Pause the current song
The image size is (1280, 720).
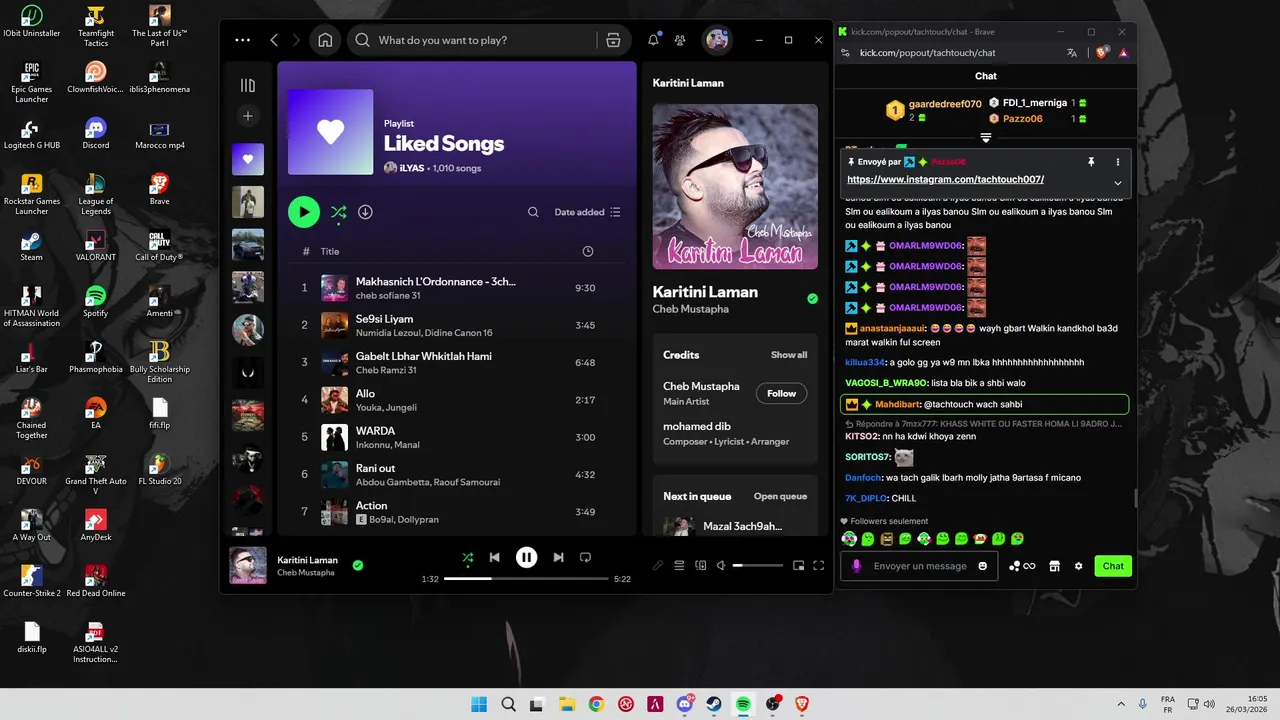(526, 557)
